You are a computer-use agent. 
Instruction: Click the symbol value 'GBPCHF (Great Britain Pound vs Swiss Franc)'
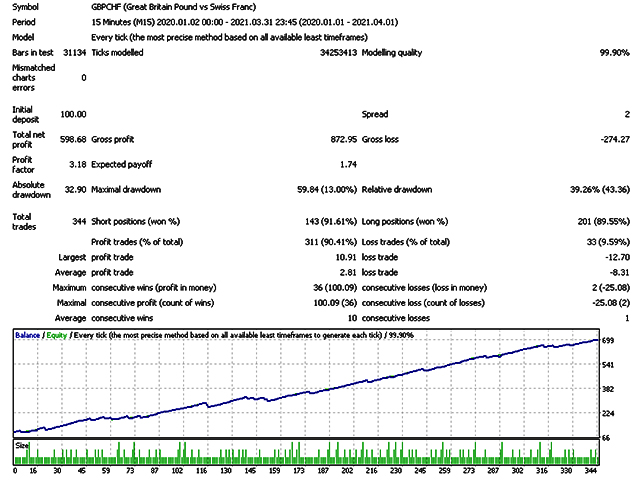tap(173, 7)
